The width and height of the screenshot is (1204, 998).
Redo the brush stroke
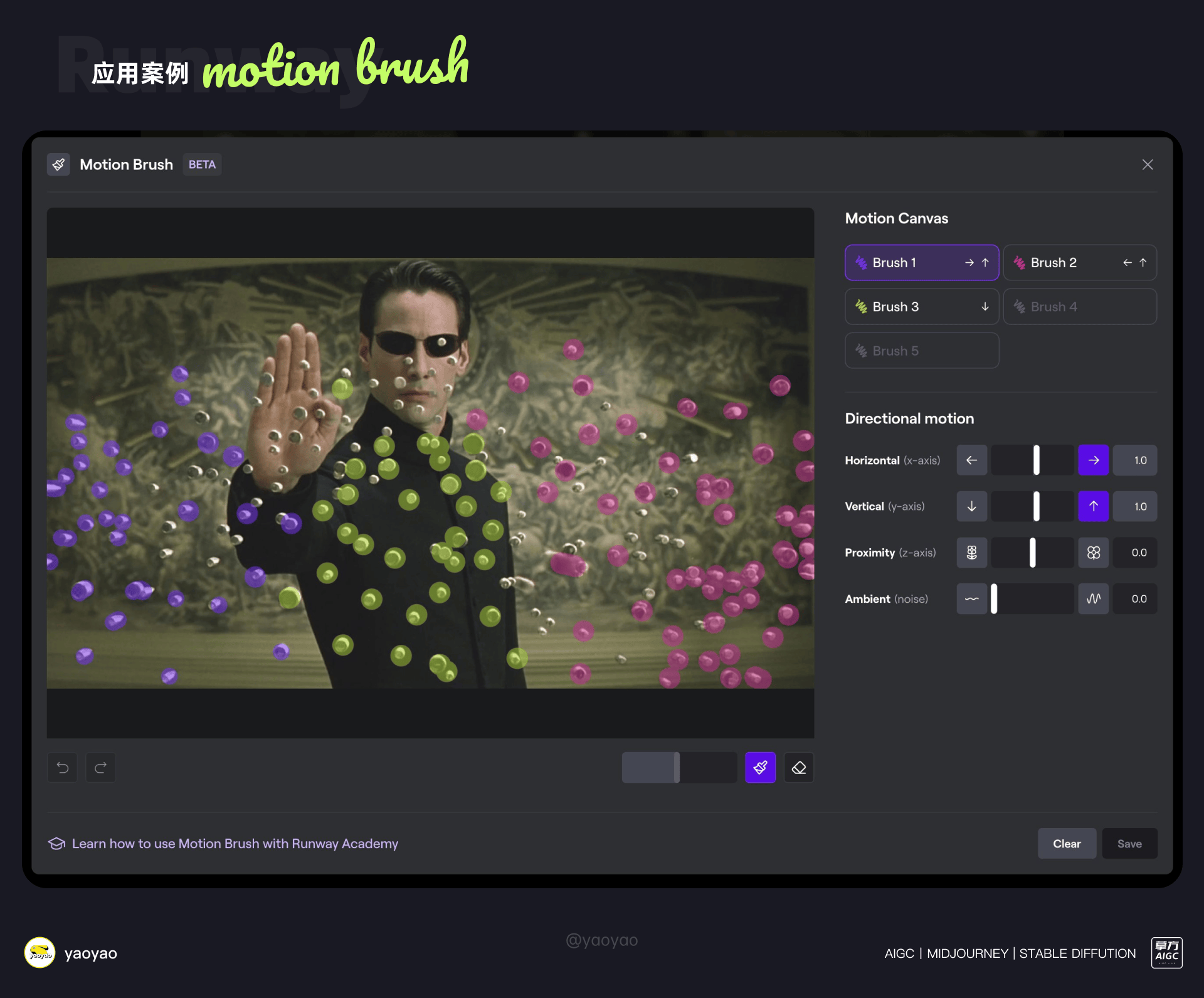pos(100,767)
